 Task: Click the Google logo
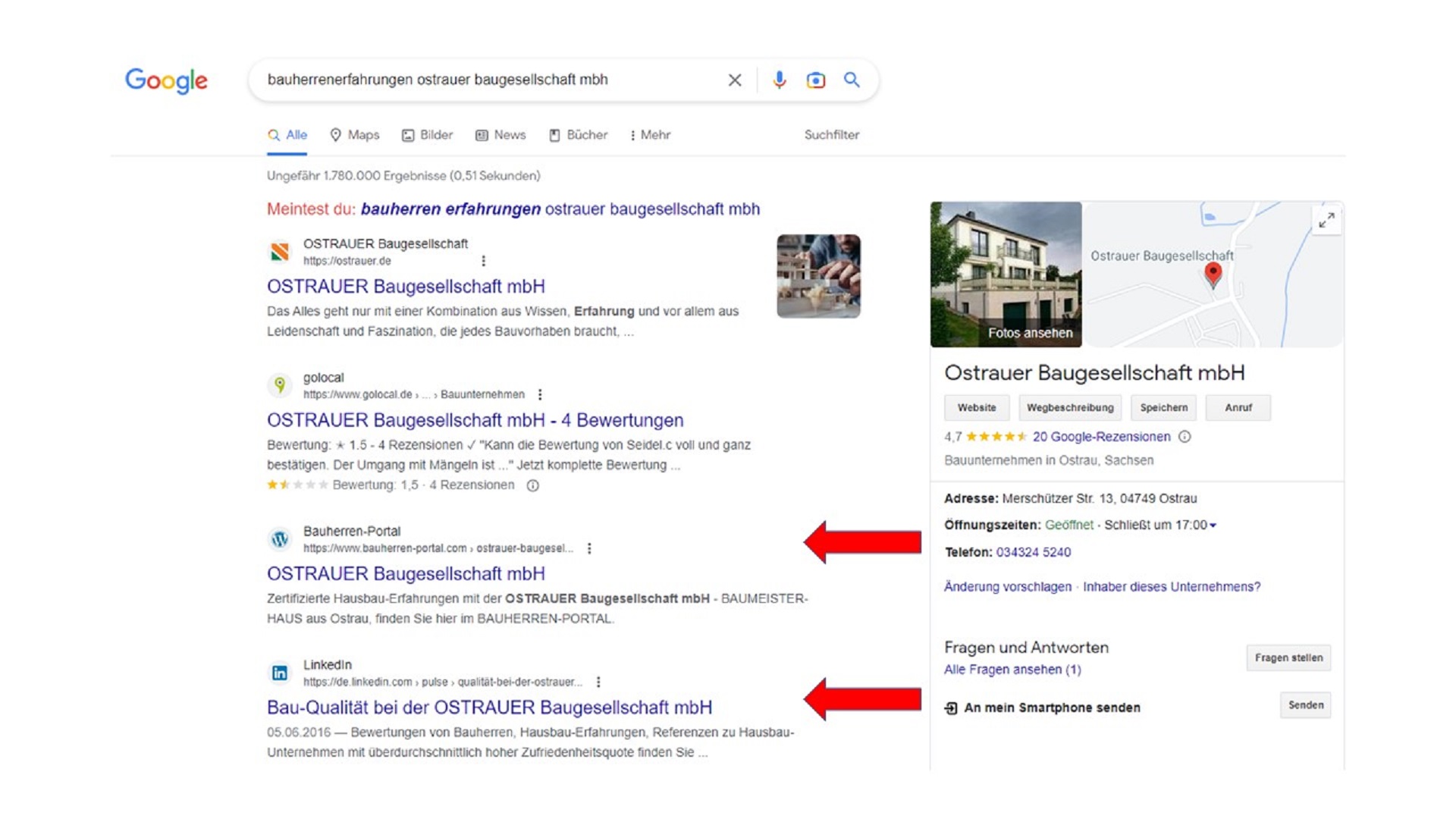point(166,80)
